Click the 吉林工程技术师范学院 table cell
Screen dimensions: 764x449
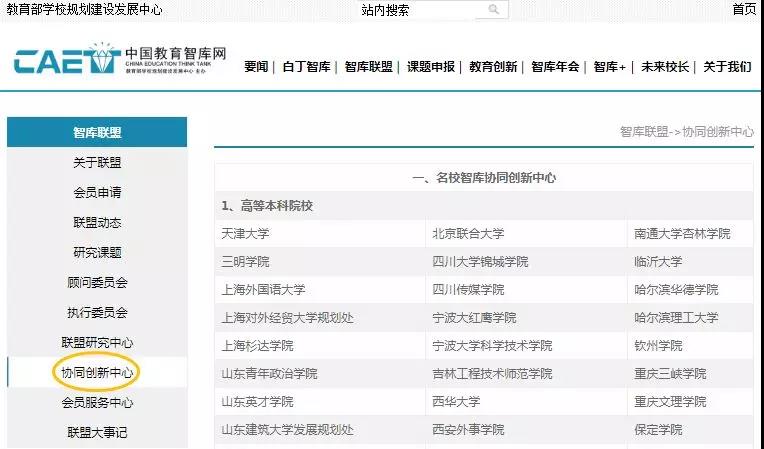click(x=526, y=374)
